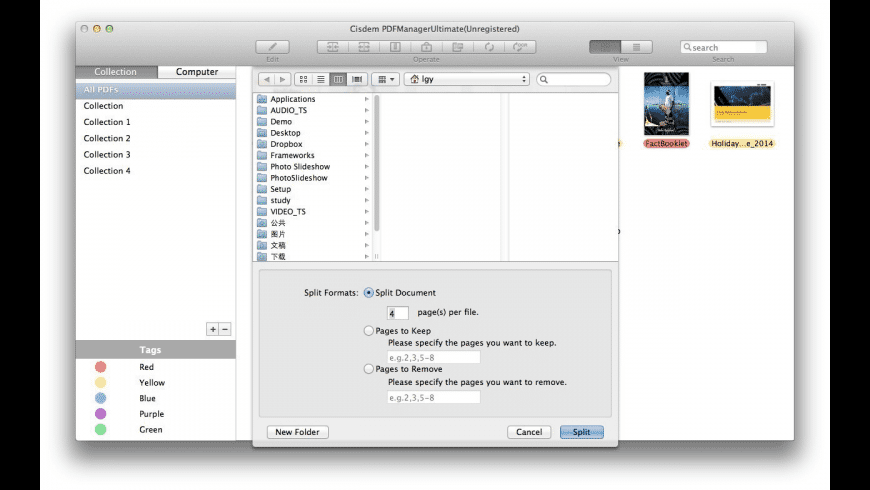Expand the study folder arrow

[367, 200]
